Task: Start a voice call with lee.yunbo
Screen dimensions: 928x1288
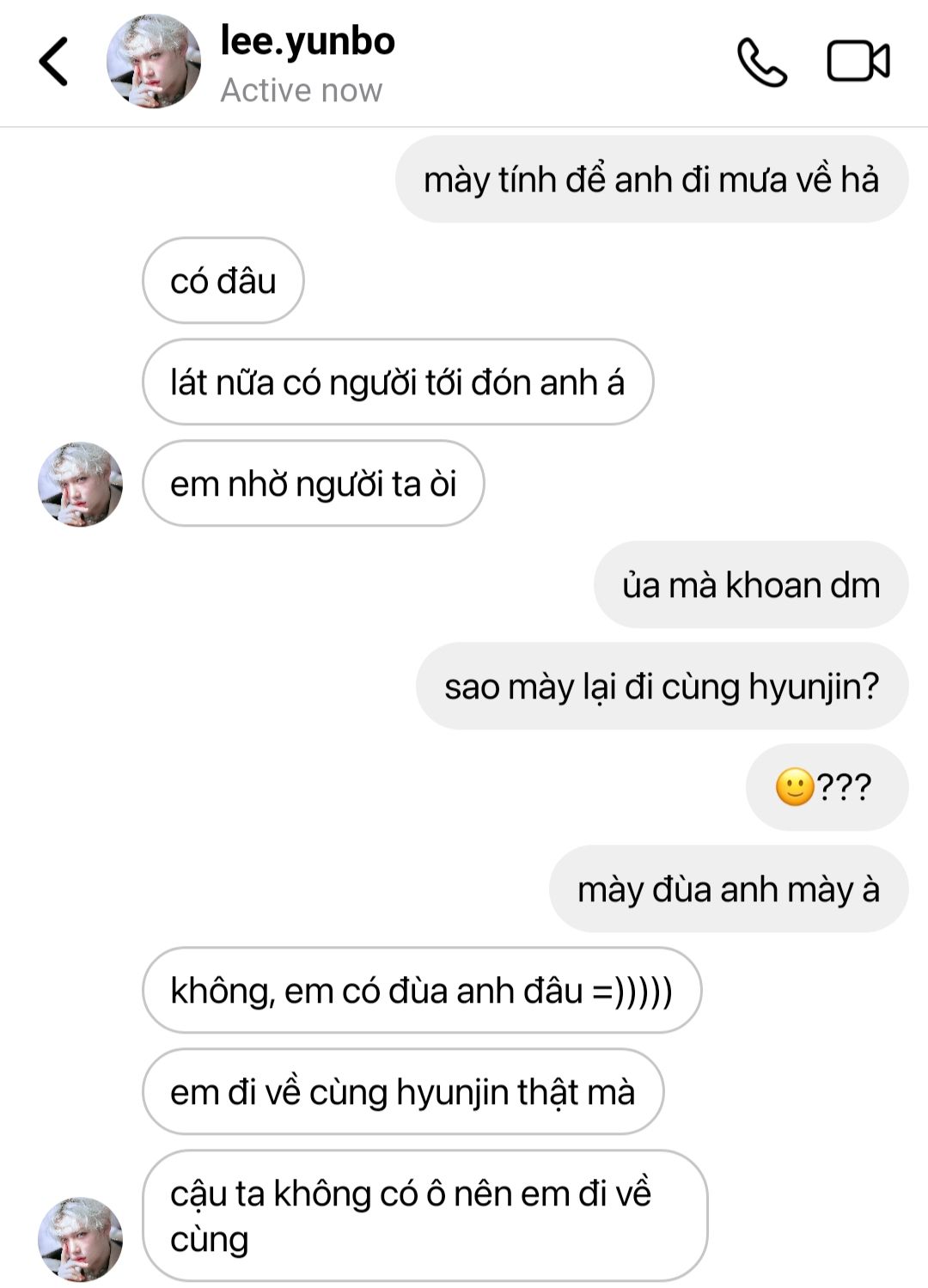Action: (x=761, y=62)
